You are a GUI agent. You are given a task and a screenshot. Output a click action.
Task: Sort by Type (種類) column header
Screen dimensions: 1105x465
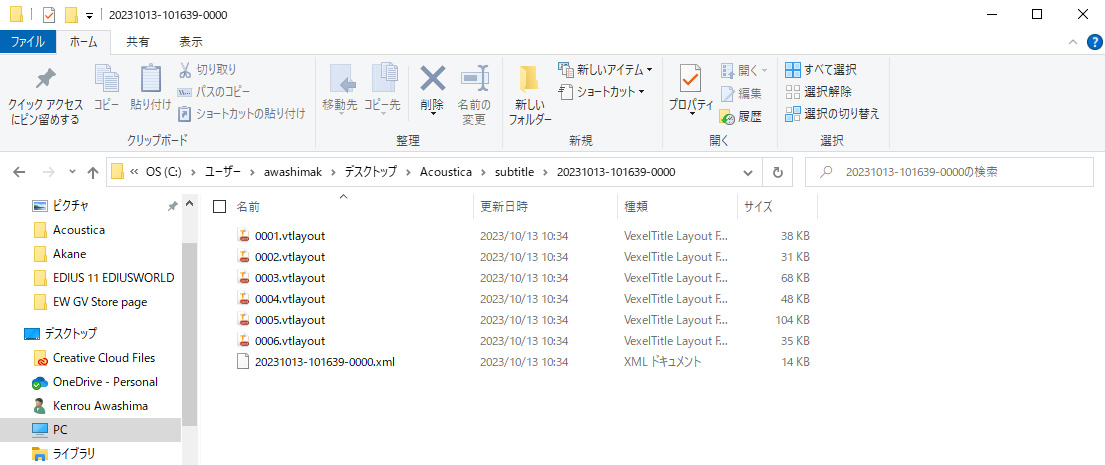636,206
